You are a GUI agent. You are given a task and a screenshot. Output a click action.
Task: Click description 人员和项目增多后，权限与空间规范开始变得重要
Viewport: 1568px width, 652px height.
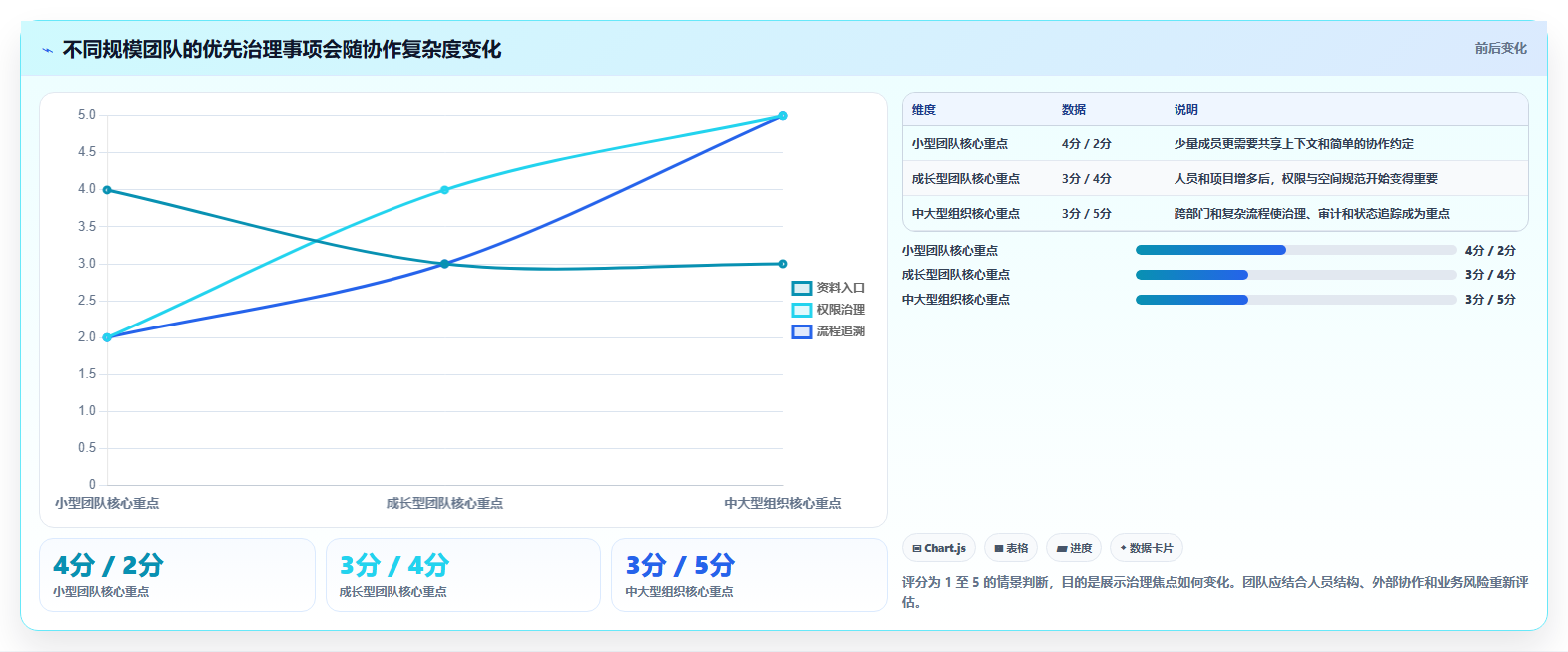[x=1306, y=179]
